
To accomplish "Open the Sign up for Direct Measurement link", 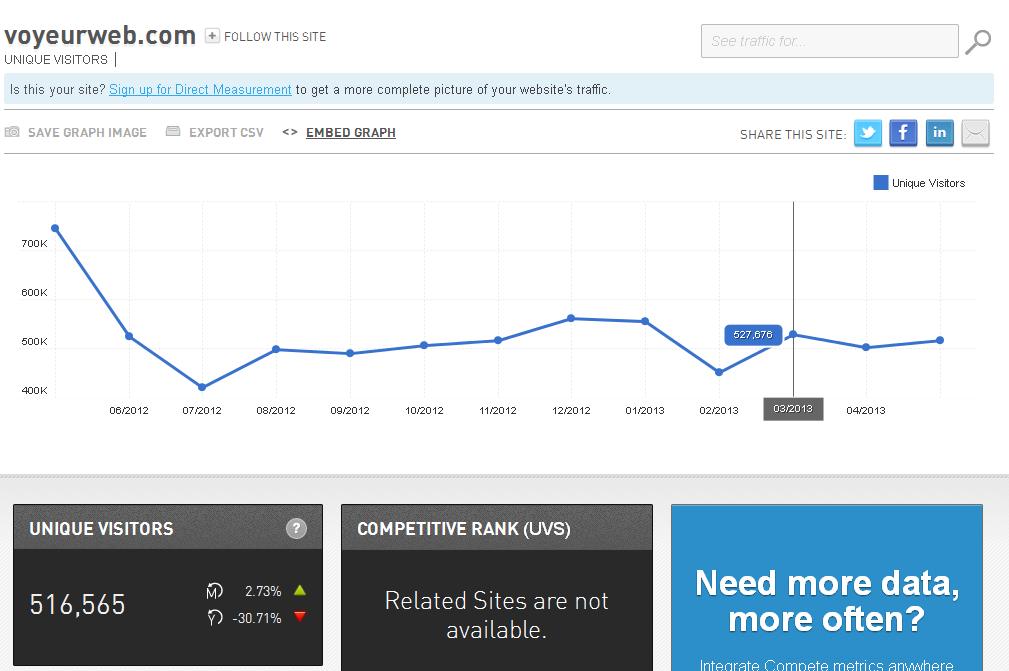I will tap(200, 89).
